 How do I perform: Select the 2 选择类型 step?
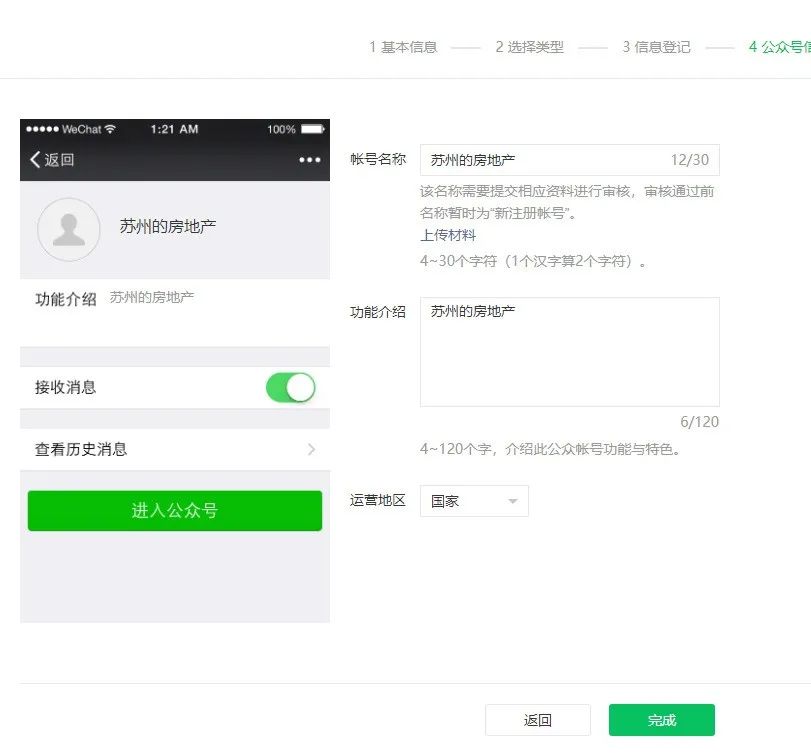pos(527,47)
